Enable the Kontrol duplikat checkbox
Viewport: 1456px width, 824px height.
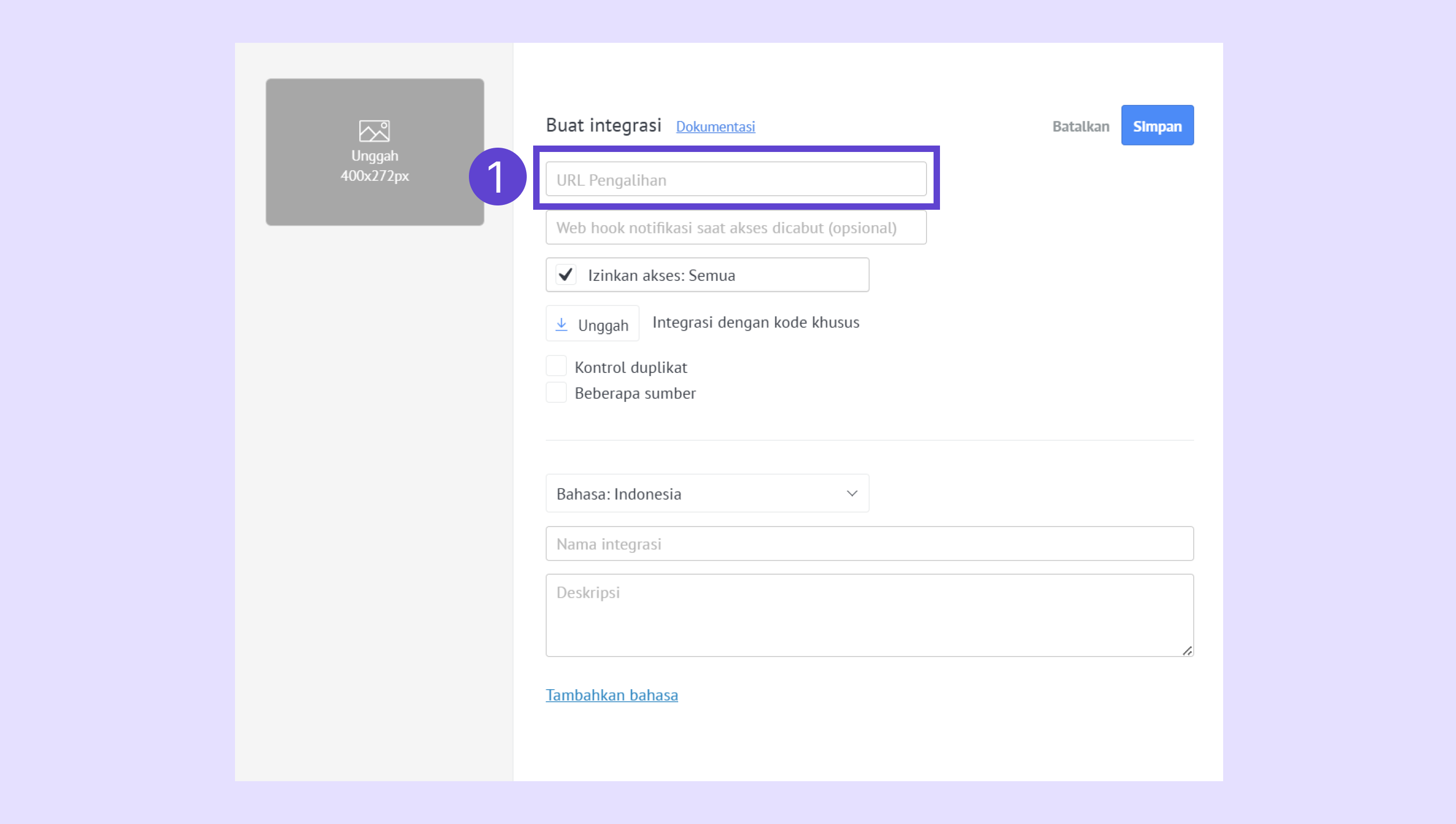click(556, 366)
